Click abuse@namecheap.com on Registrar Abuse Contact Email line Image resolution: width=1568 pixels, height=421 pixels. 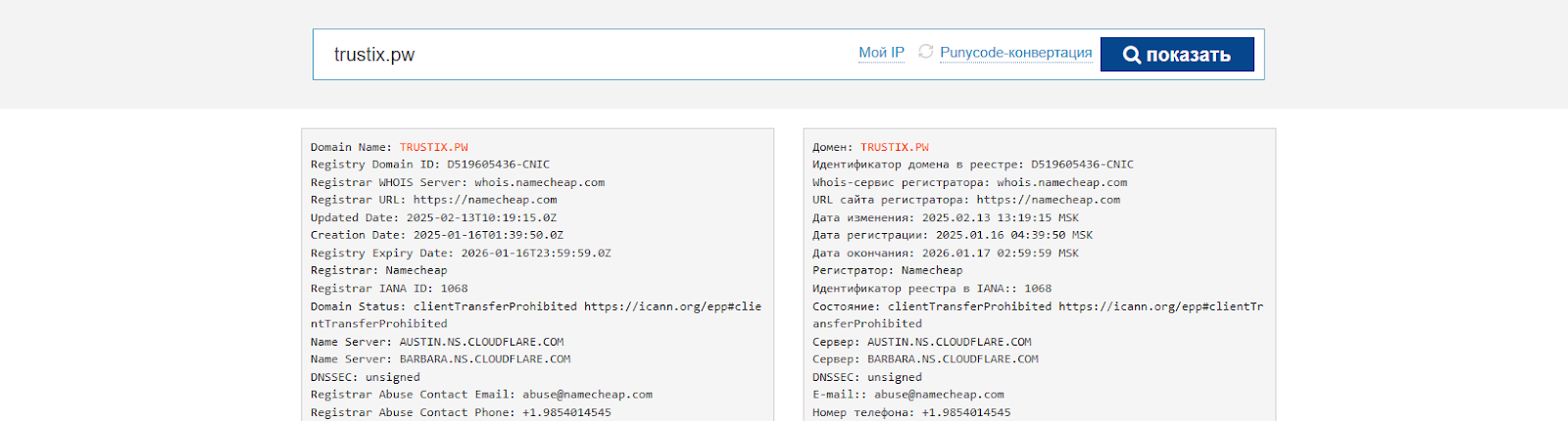587,395
